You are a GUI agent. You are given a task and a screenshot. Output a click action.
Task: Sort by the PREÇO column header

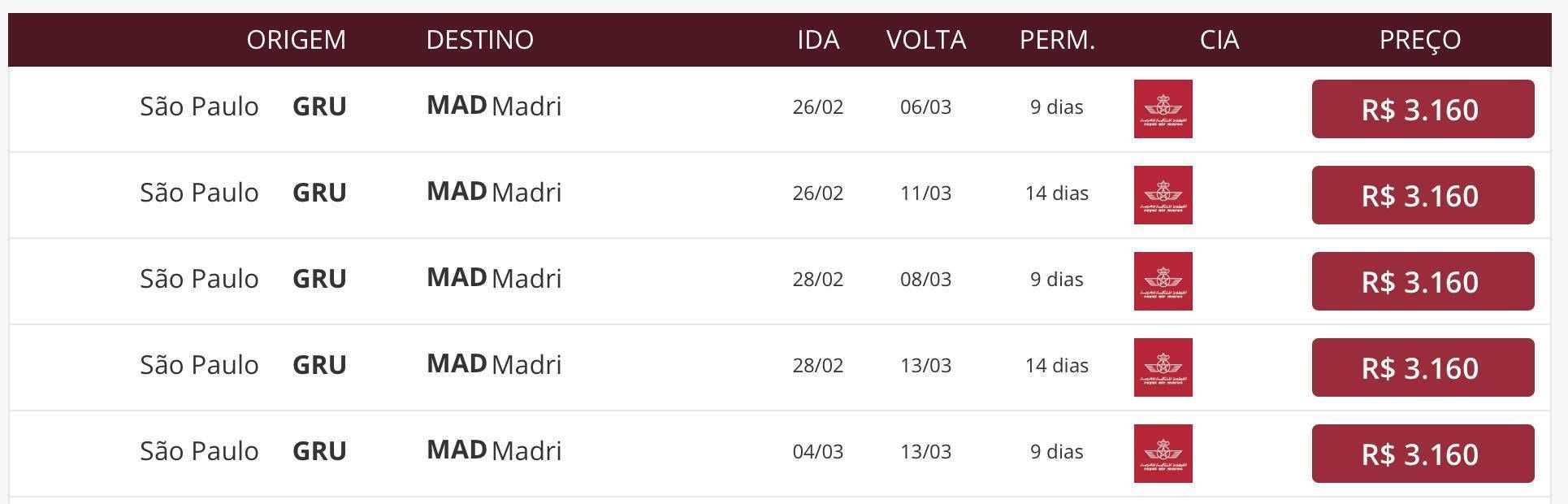click(x=1420, y=40)
